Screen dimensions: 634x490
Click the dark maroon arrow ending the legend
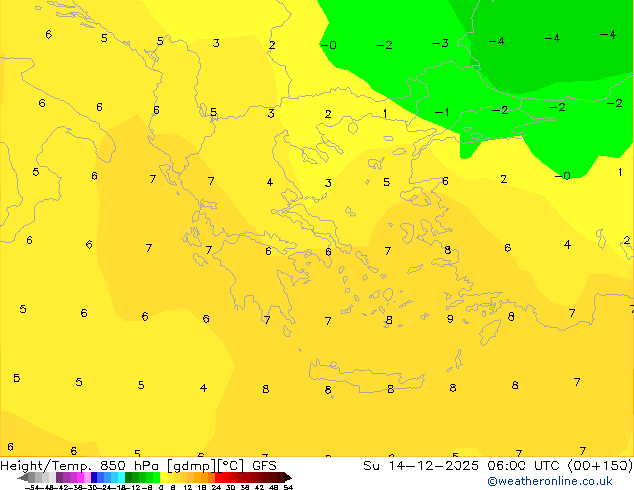(288, 477)
